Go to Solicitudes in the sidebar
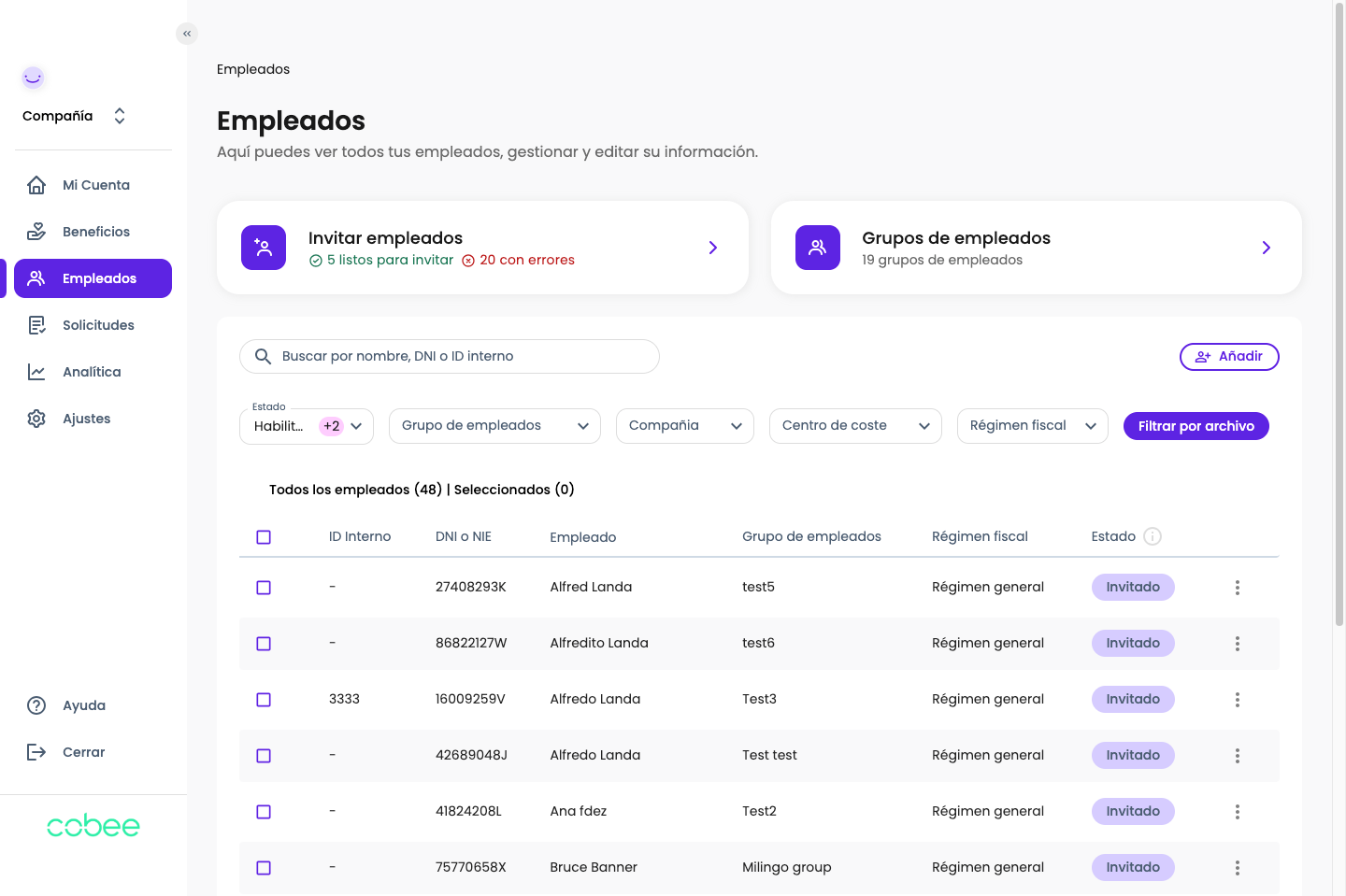1346x896 pixels. (98, 325)
